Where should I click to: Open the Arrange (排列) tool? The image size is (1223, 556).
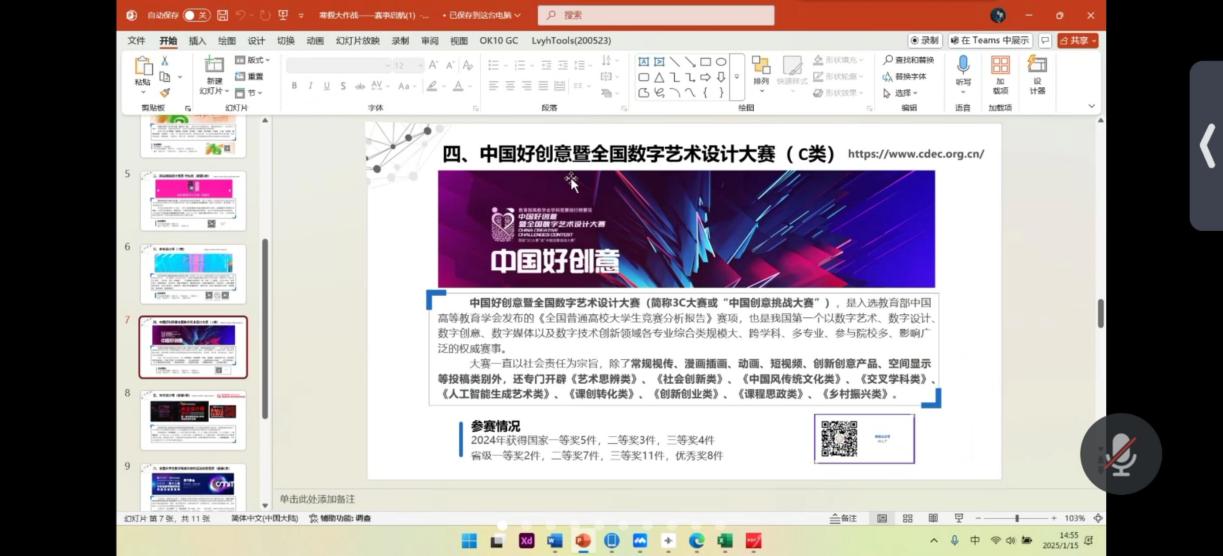(x=761, y=68)
